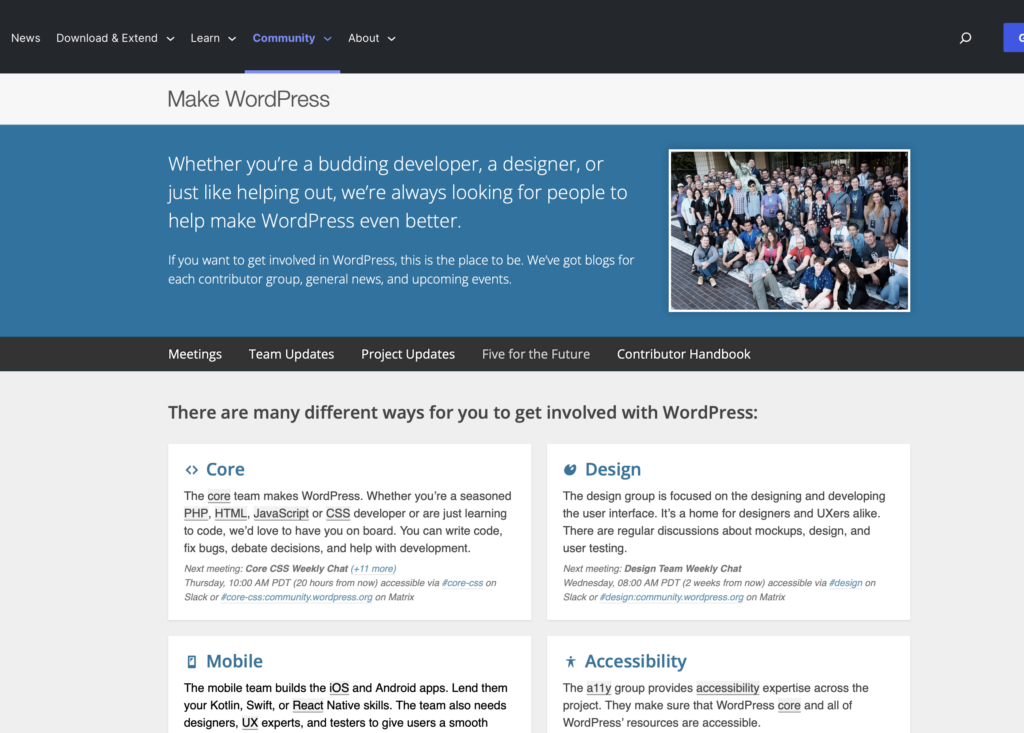
Task: Open the #design Slack link
Action: (845, 583)
